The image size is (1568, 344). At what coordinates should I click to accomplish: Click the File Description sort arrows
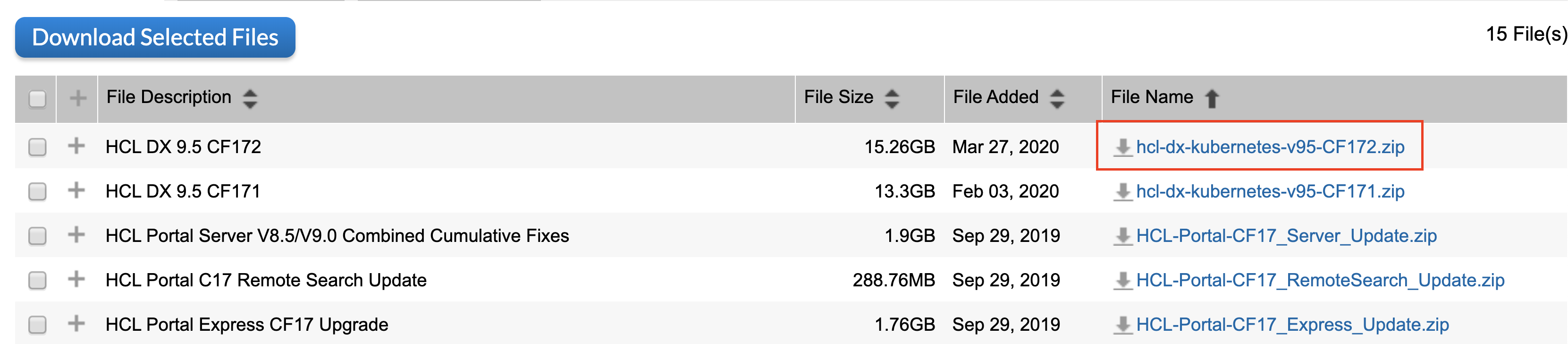pos(250,97)
